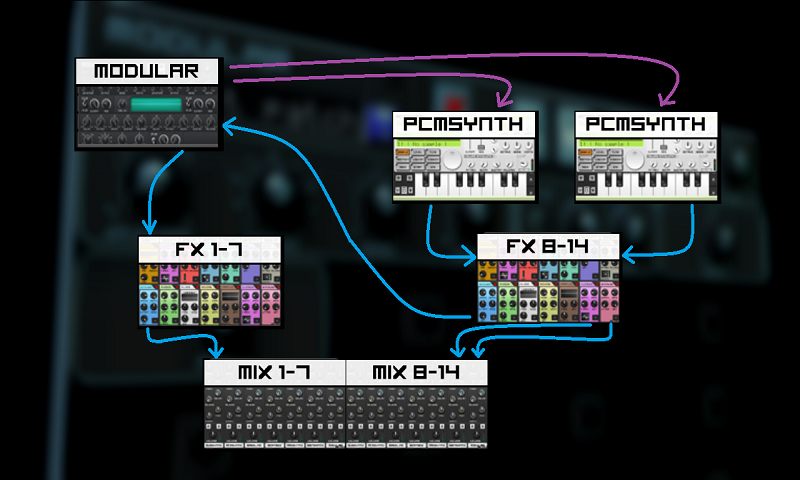Click the MODULAR module title label
800x480 pixels.
[148, 71]
